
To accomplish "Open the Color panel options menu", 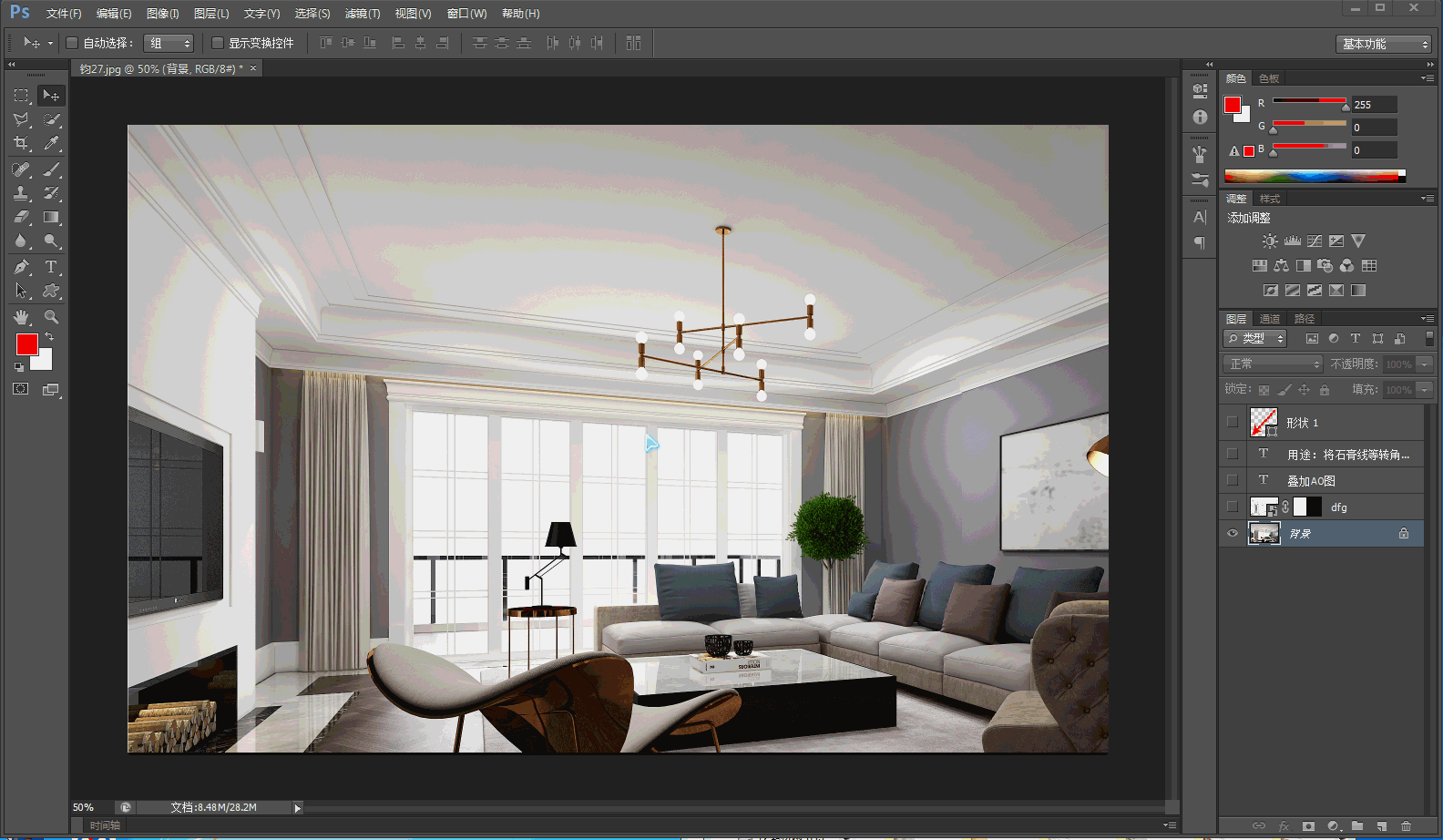I will coord(1428,78).
